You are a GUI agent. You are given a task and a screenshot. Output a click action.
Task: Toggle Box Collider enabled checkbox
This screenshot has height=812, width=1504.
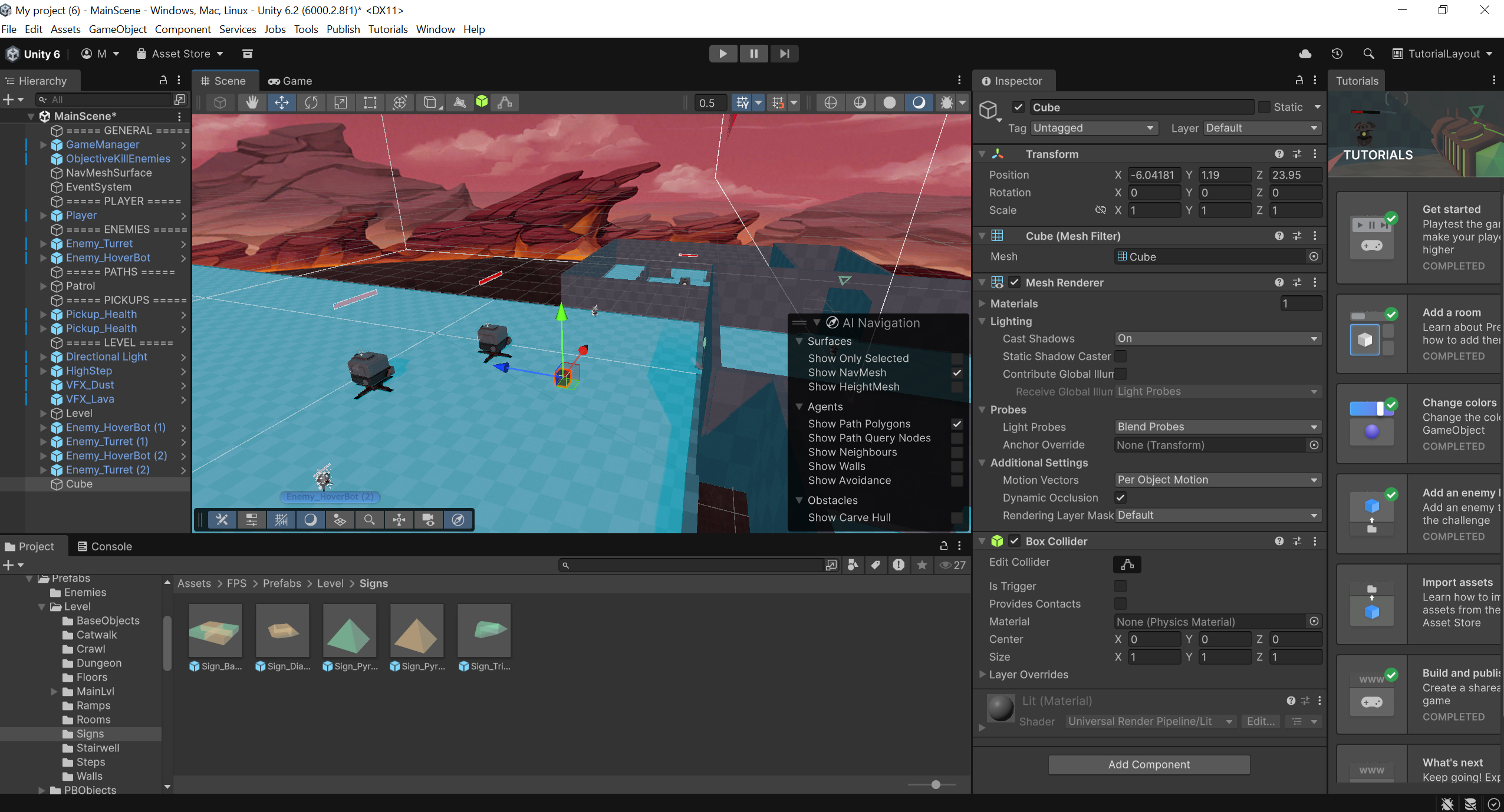[x=1014, y=541]
